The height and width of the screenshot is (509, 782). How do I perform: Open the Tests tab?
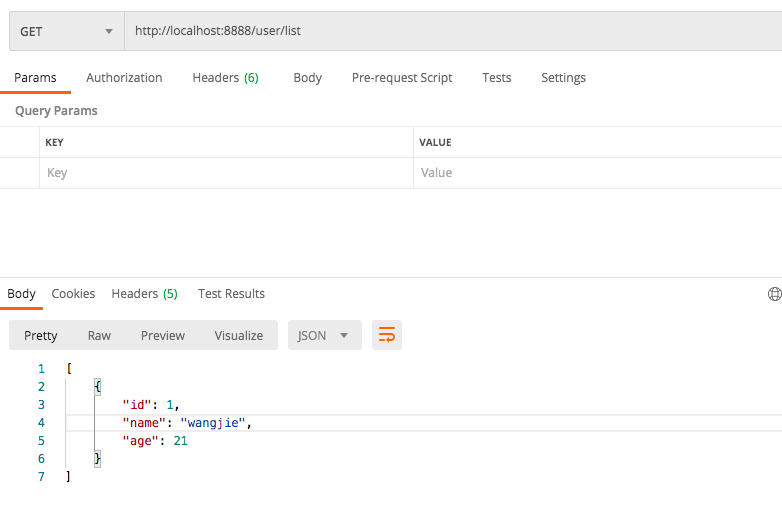(497, 78)
